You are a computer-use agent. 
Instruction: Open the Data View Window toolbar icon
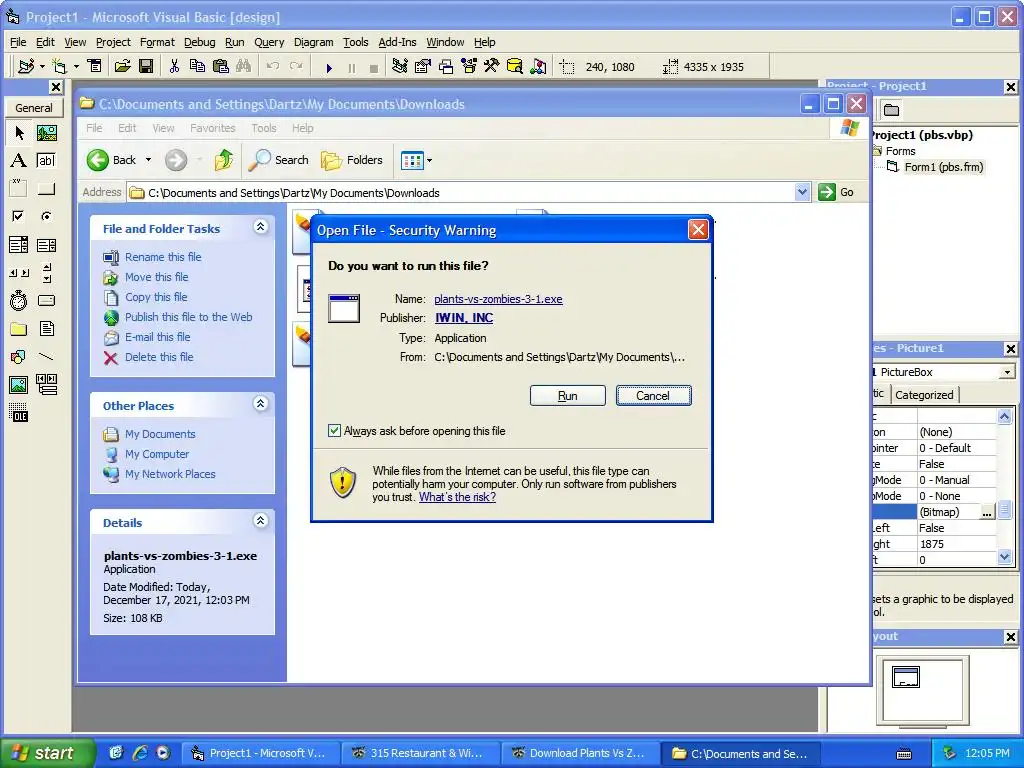pos(515,66)
